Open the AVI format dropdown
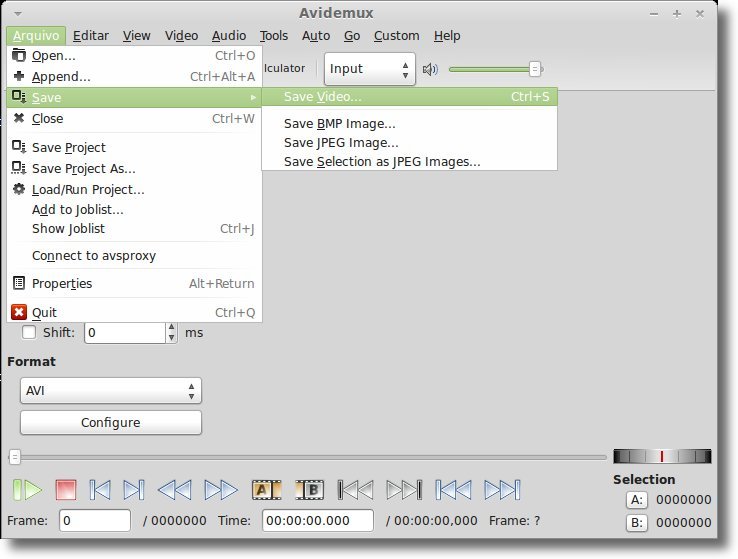 111,391
